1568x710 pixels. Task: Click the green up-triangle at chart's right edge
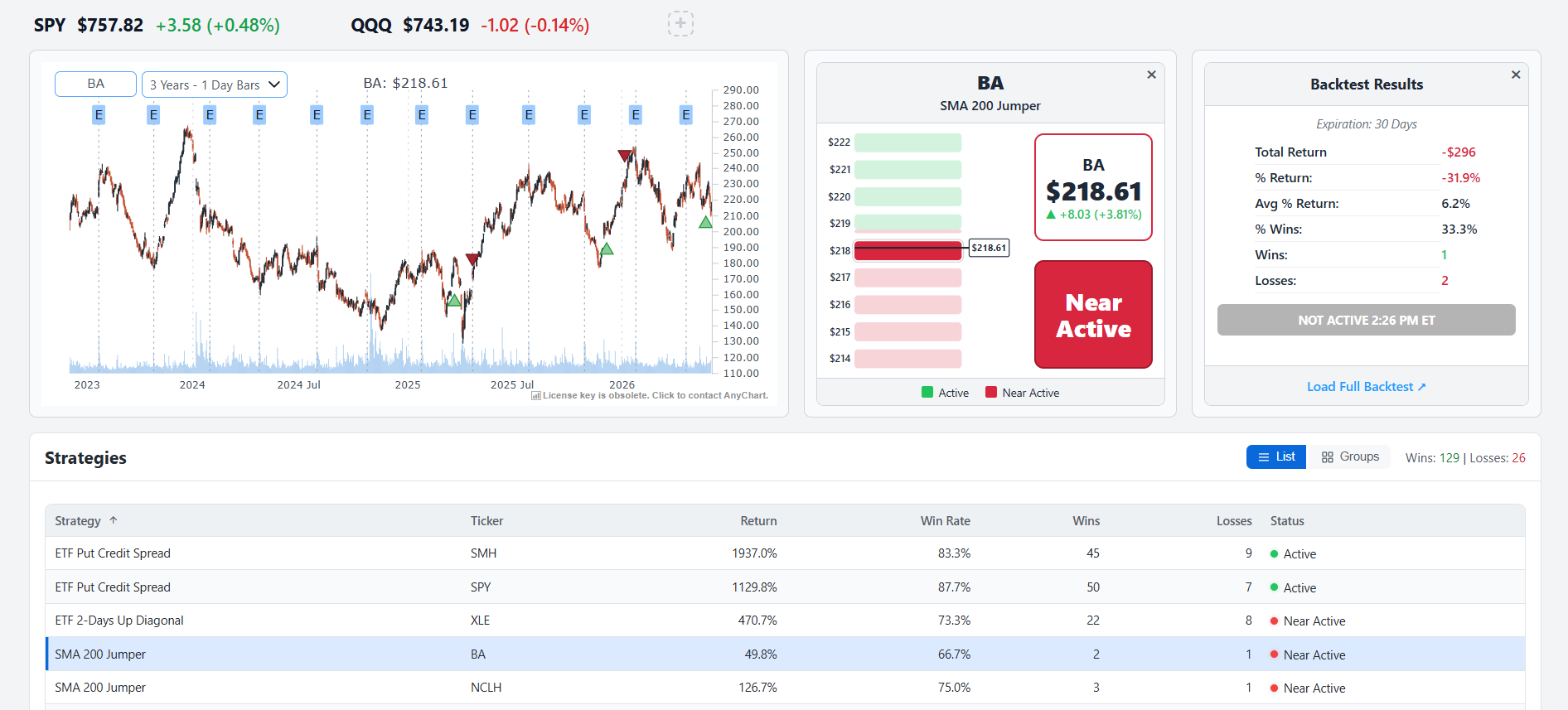705,222
